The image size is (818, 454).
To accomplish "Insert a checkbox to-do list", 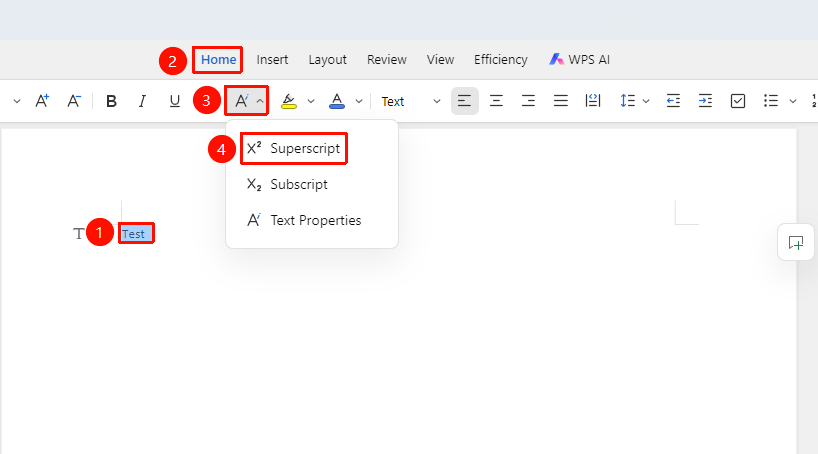I will pos(738,101).
